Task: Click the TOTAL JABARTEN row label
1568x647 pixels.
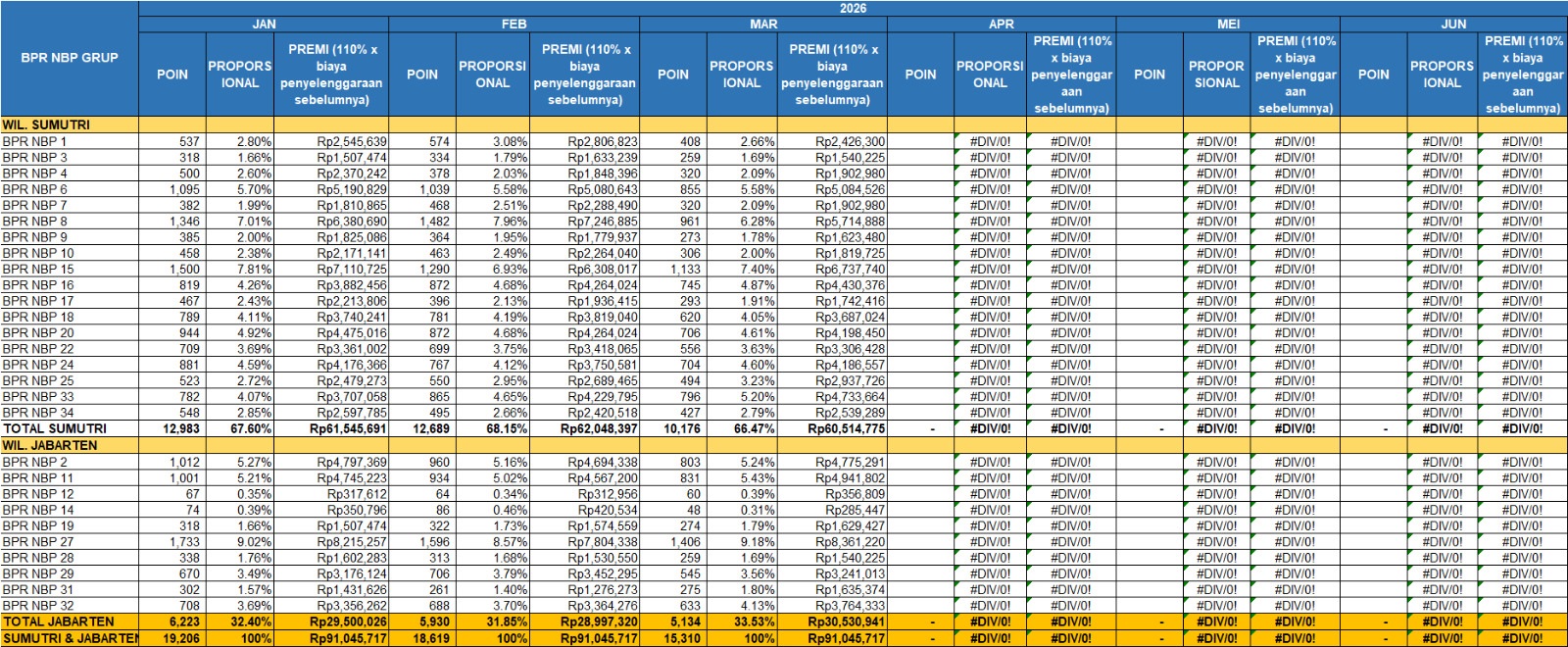Action: [58, 622]
